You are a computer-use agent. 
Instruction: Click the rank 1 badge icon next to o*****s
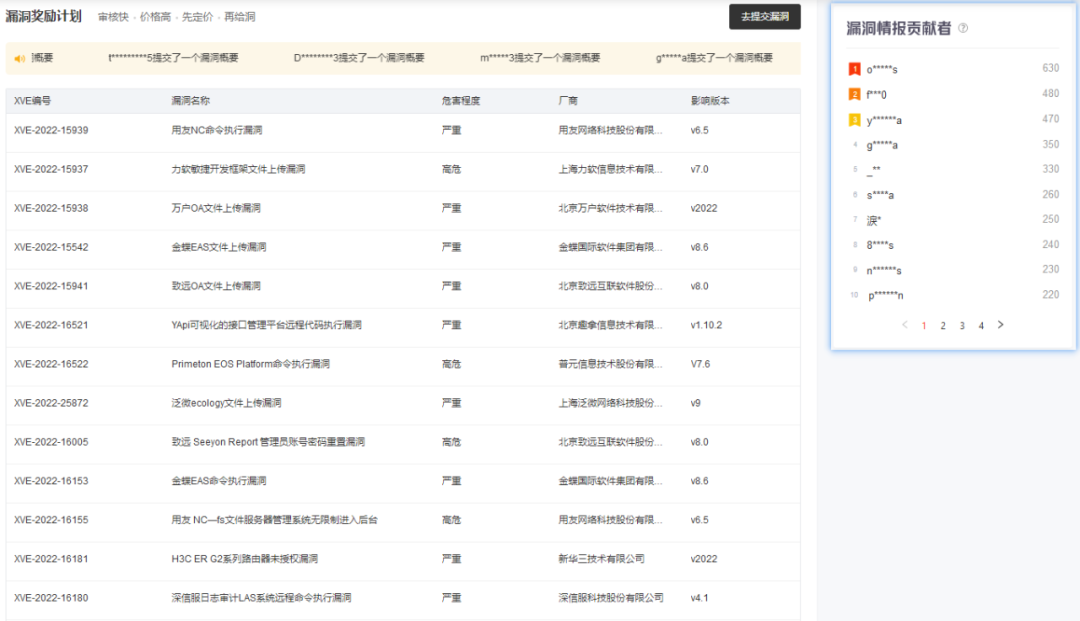[854, 69]
